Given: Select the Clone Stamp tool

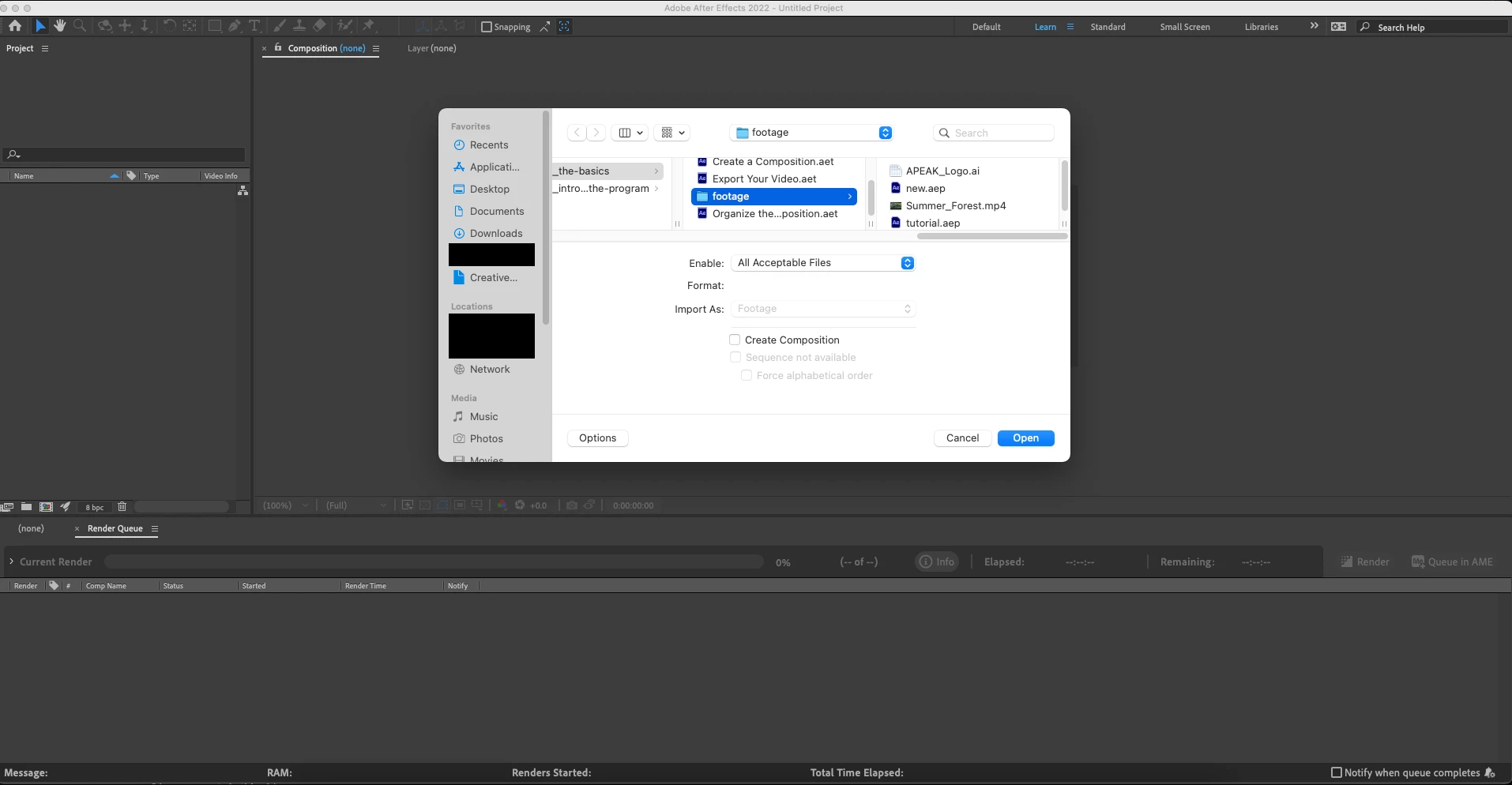Looking at the screenshot, I should (x=299, y=26).
